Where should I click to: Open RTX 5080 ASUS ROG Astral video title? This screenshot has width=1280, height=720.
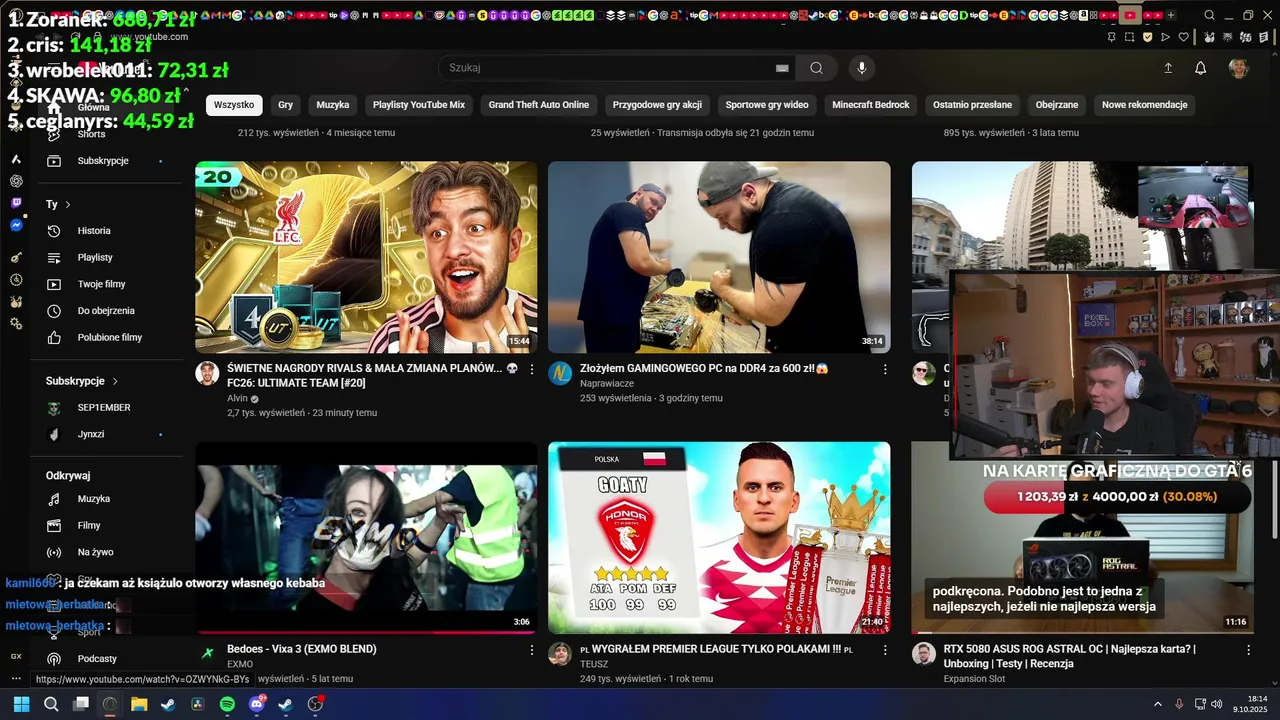[1069, 656]
